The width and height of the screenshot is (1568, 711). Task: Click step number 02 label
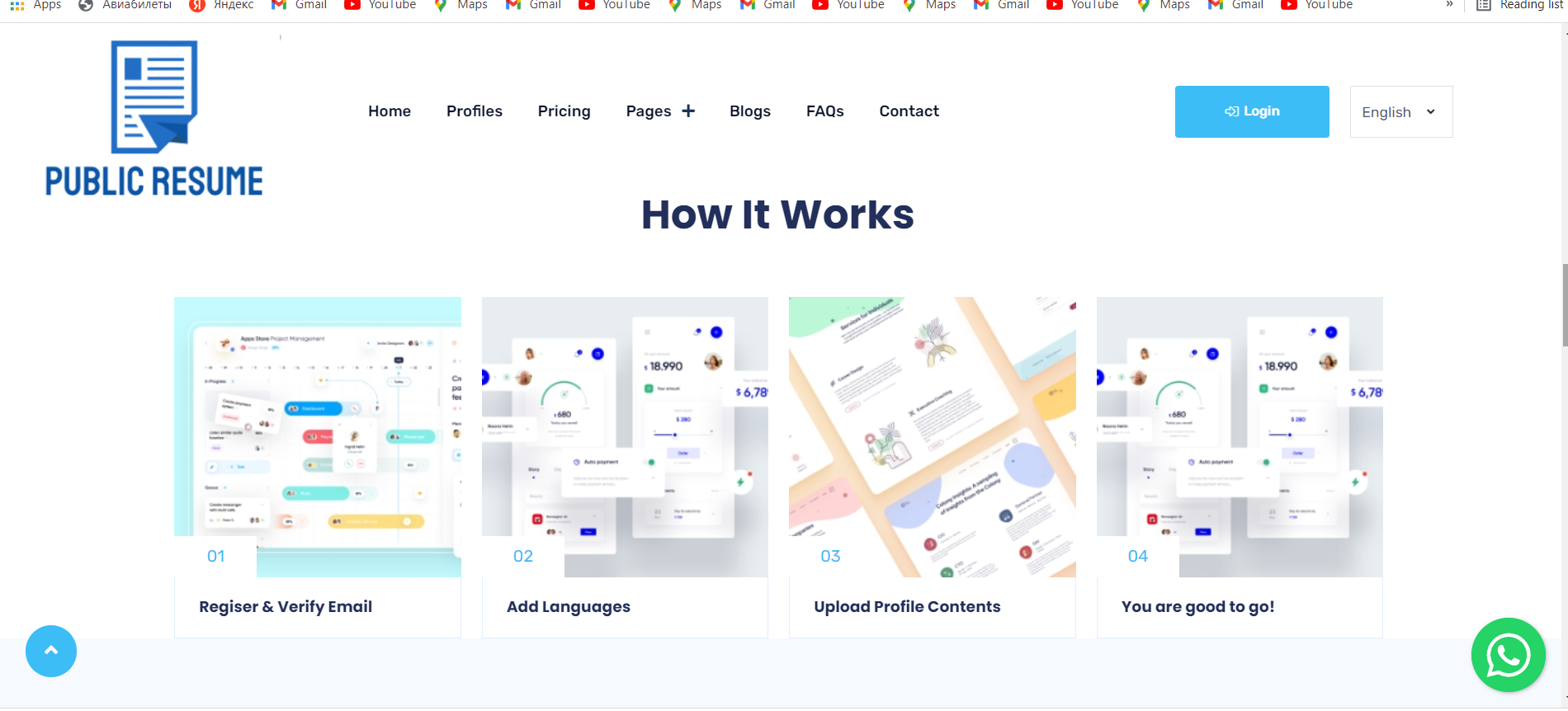[523, 557]
